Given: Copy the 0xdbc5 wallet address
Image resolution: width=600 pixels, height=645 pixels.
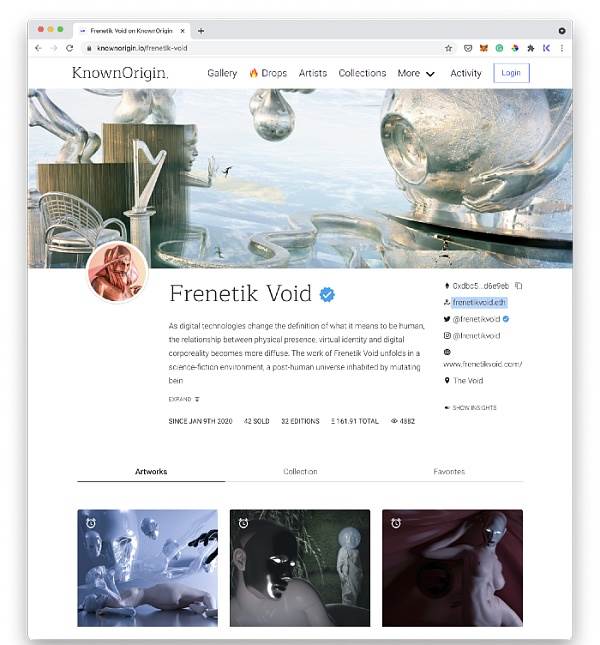Looking at the screenshot, I should coord(519,285).
